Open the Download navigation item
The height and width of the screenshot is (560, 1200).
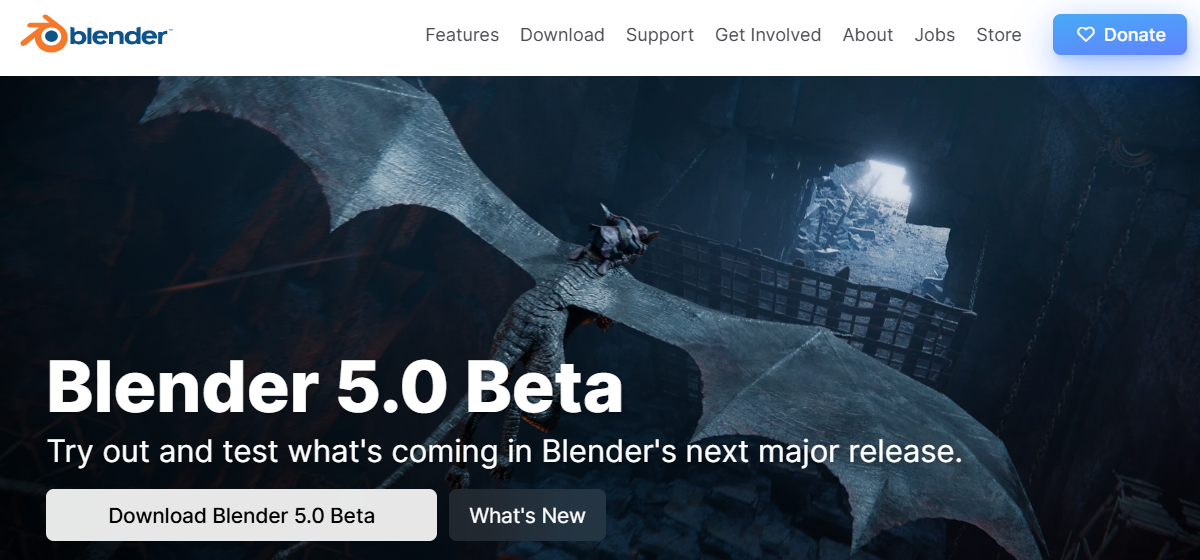[x=562, y=35]
